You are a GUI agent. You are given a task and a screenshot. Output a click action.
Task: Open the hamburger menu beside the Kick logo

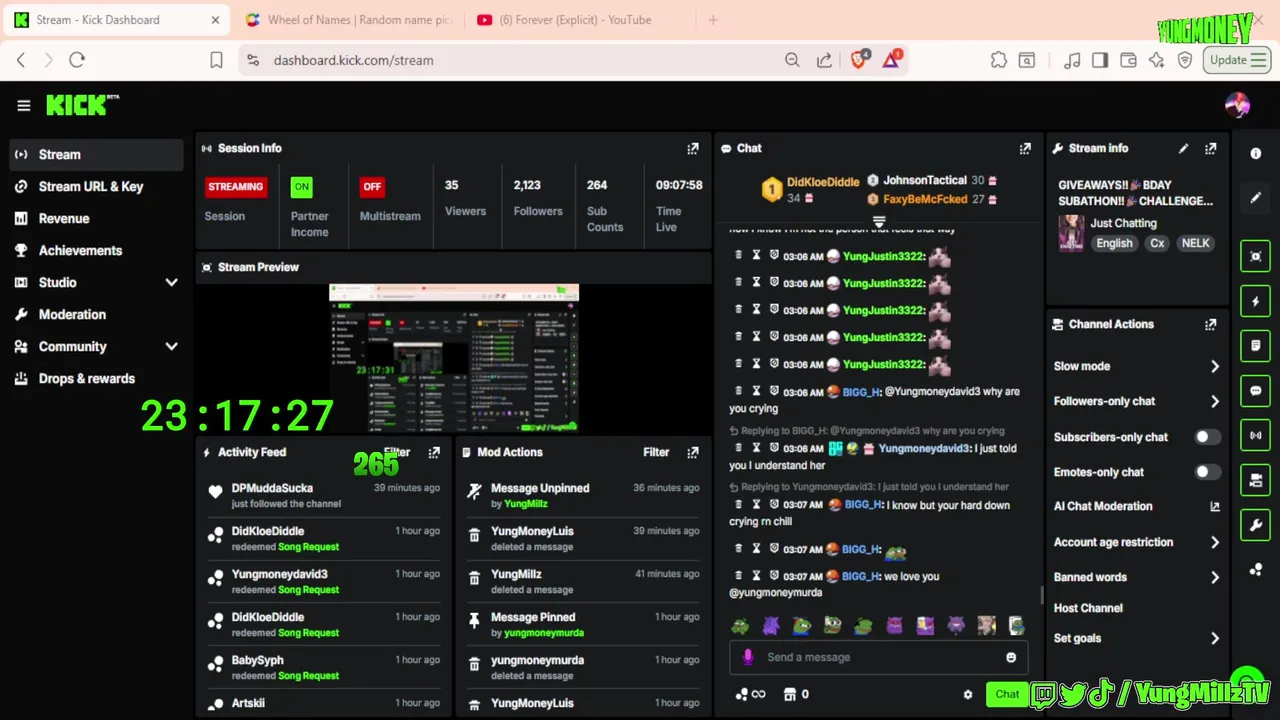pos(24,105)
